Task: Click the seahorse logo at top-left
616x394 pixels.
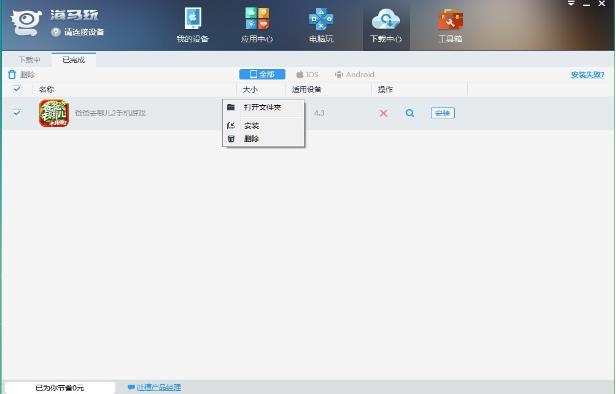Action: coord(26,23)
